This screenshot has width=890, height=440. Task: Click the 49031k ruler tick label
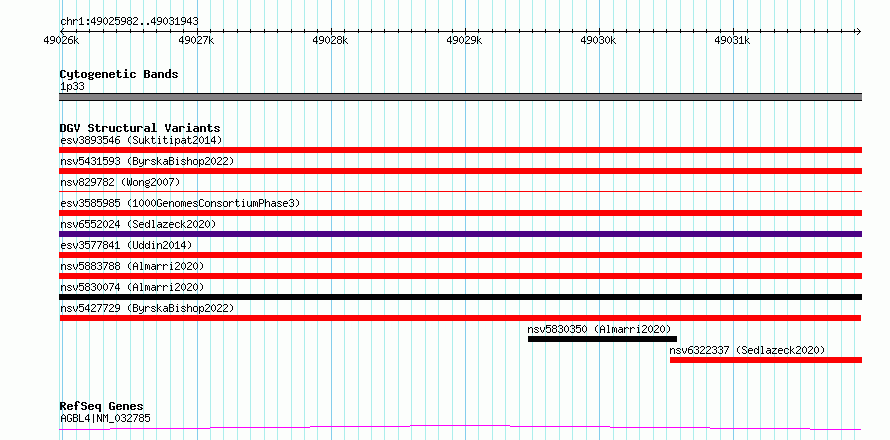[732, 40]
